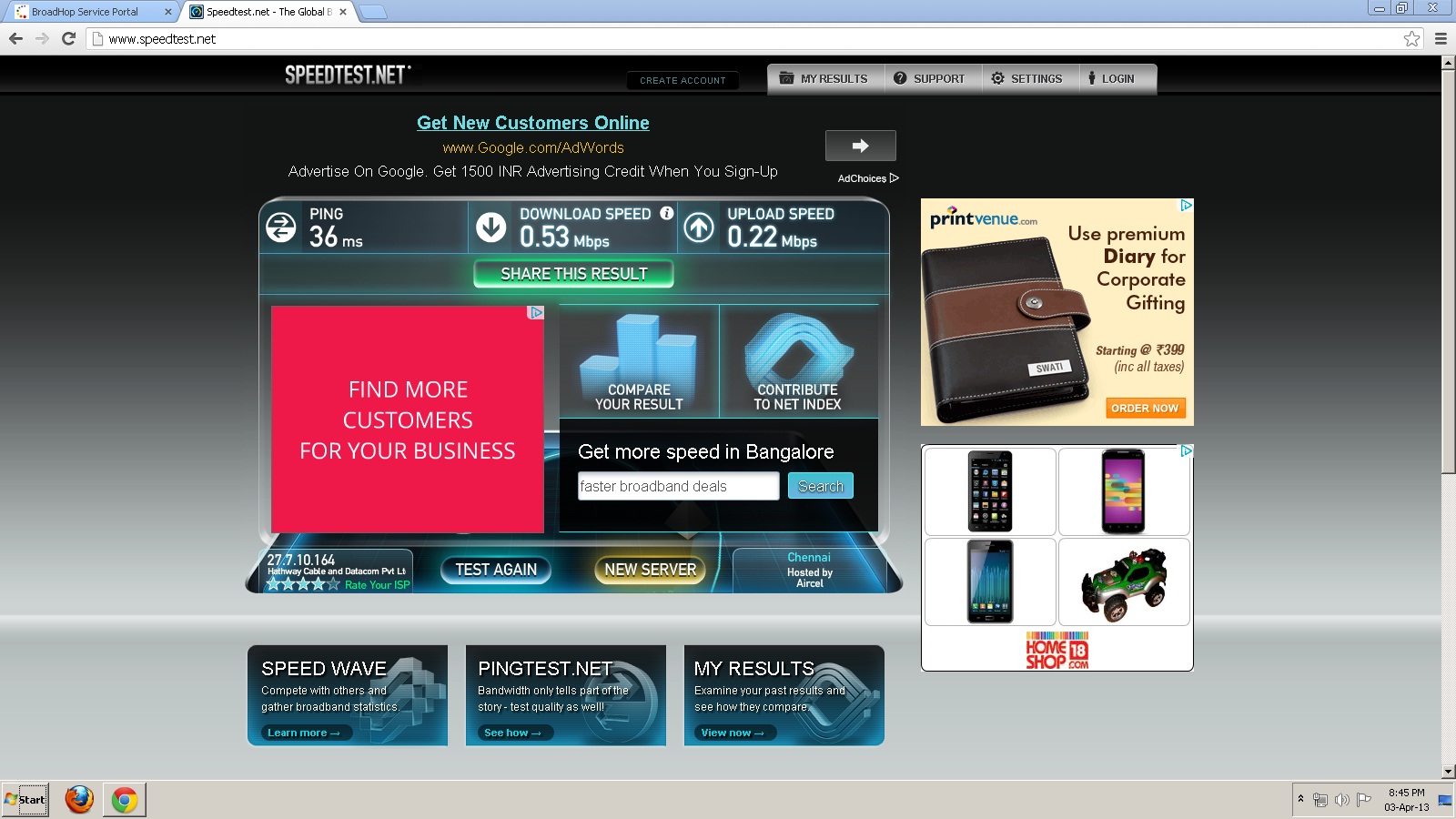Click the Windows Start button

[25, 800]
